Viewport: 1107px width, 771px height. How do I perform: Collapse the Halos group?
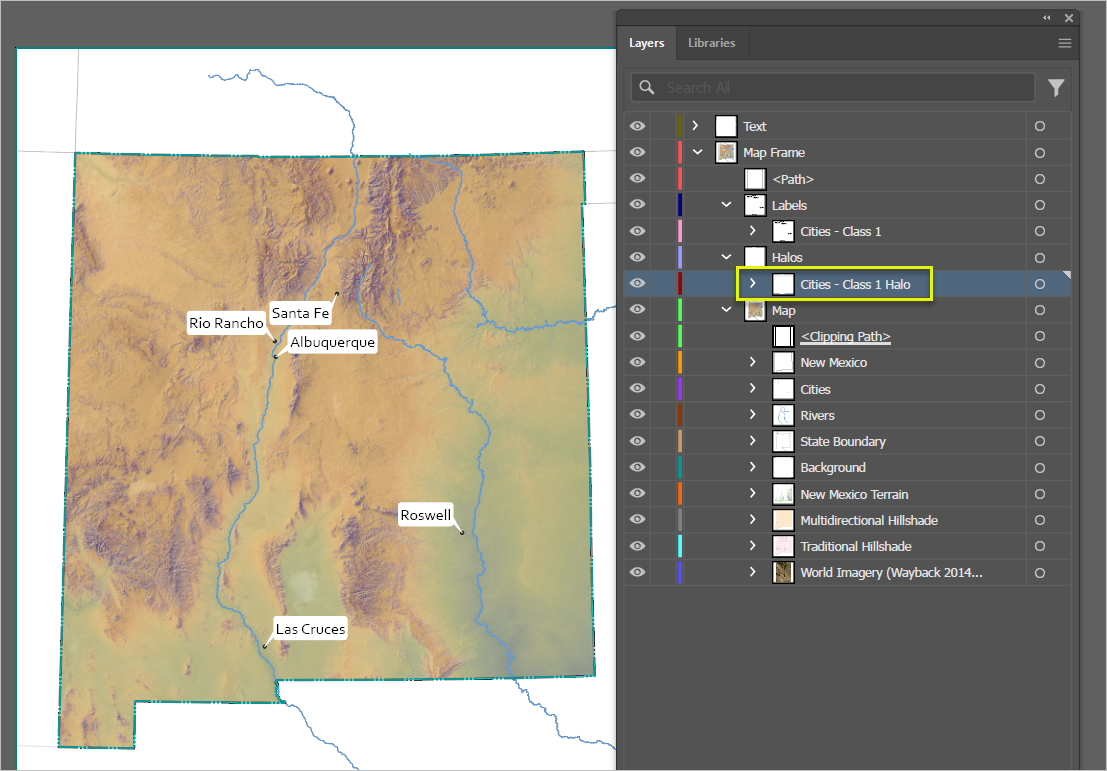725,257
